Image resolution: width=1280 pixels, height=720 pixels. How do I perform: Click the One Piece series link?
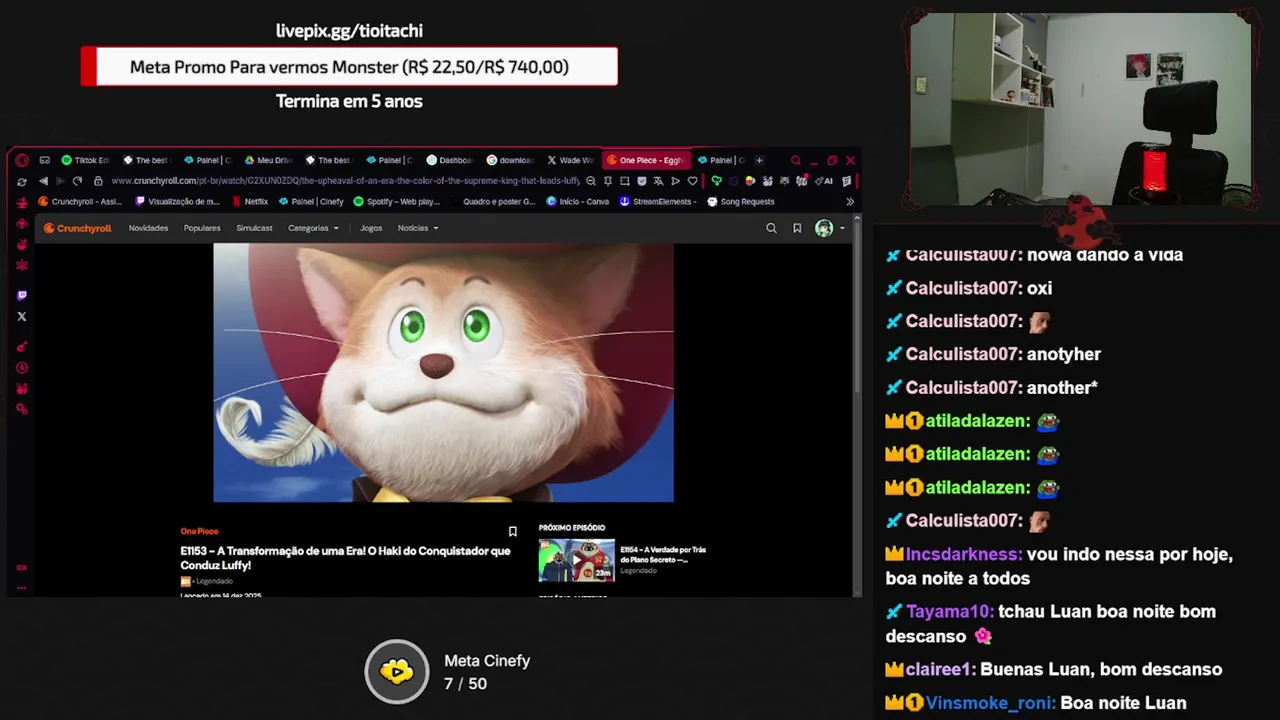(x=199, y=531)
